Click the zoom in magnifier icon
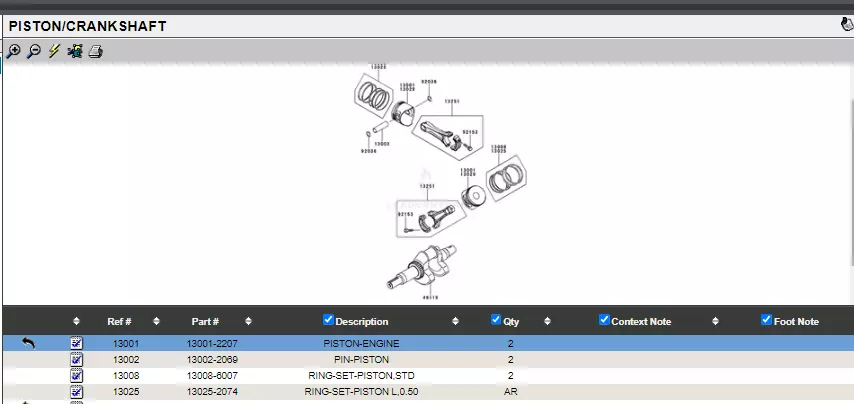Screen dimensions: 854x404 pos(13,52)
